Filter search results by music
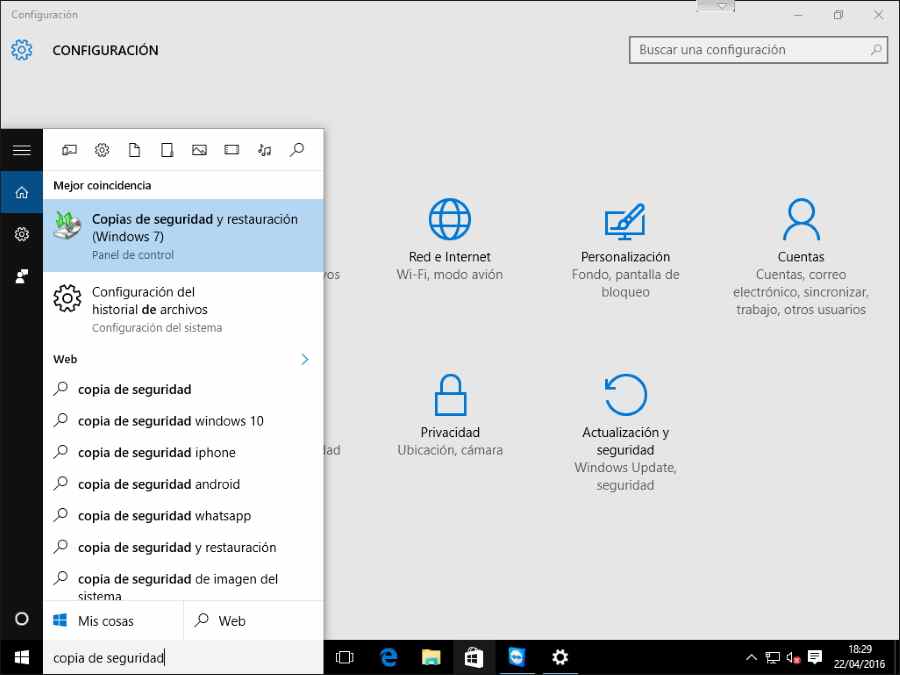900x675 pixels. [264, 150]
